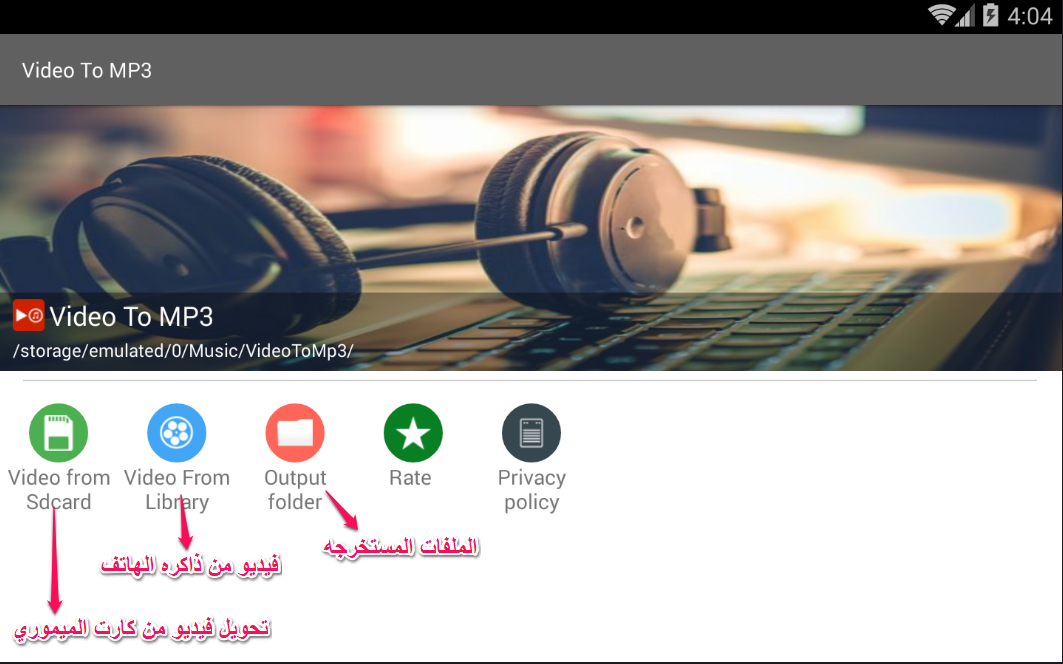Tap the cellular signal strength icon

tap(965, 16)
